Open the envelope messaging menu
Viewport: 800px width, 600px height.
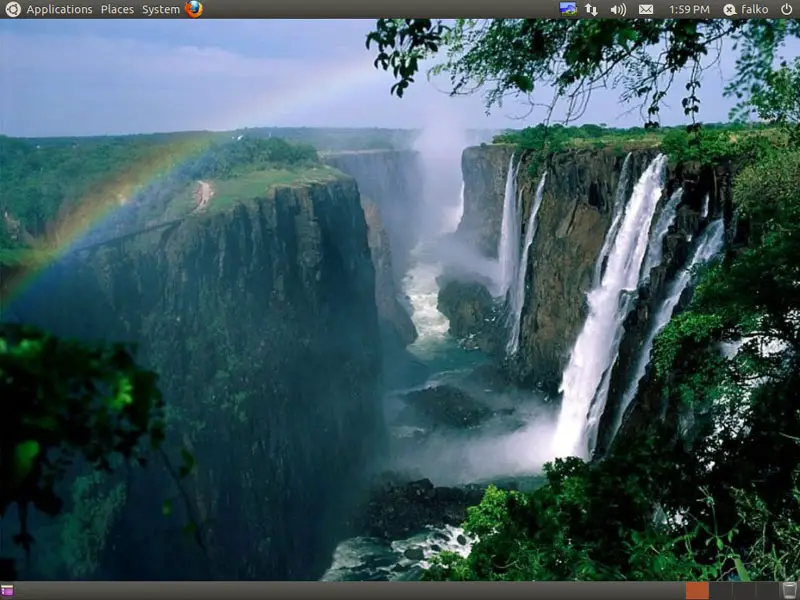pyautogui.click(x=646, y=9)
